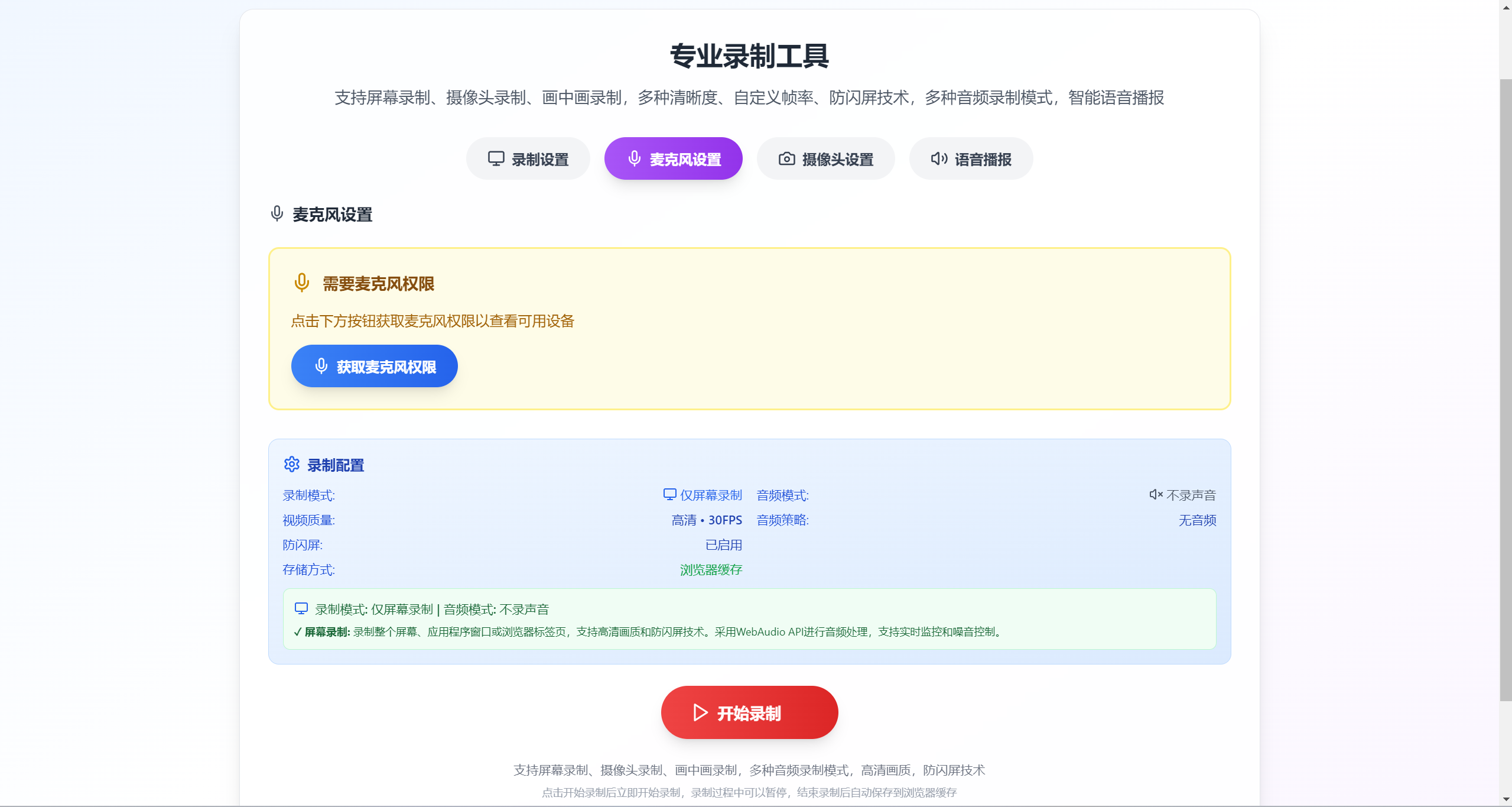The image size is (1512, 807).
Task: Click the camera icon in 摄像头设置 tab
Action: point(786,158)
